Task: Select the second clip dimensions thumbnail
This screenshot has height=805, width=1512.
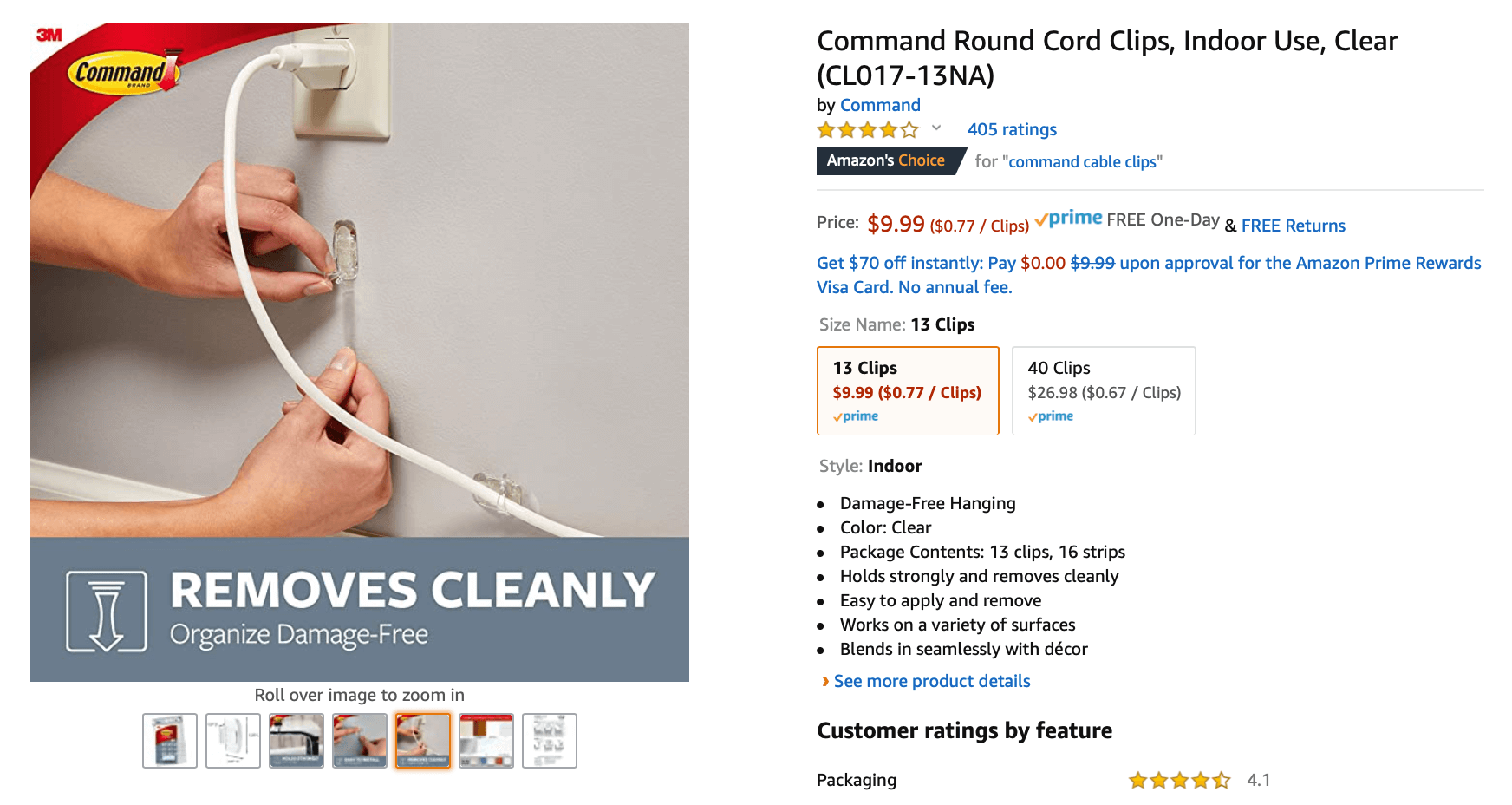Action: tap(233, 741)
